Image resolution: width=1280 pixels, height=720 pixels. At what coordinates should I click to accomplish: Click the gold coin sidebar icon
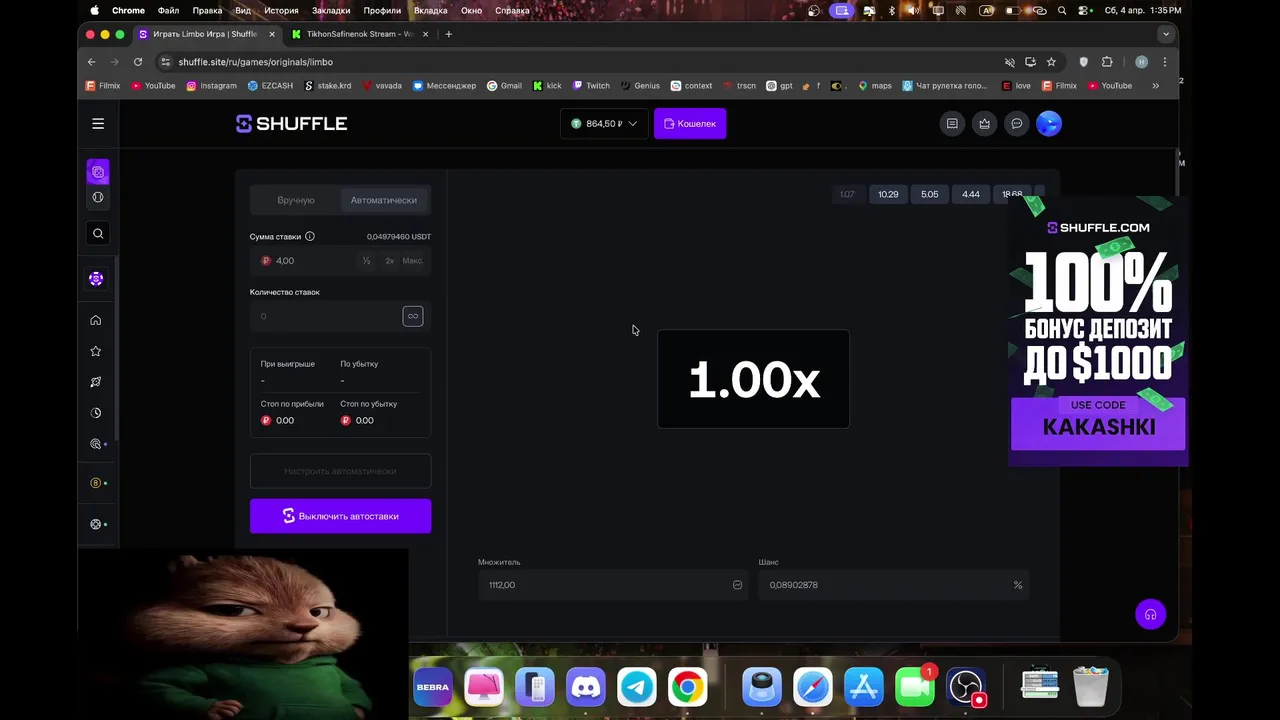[96, 483]
